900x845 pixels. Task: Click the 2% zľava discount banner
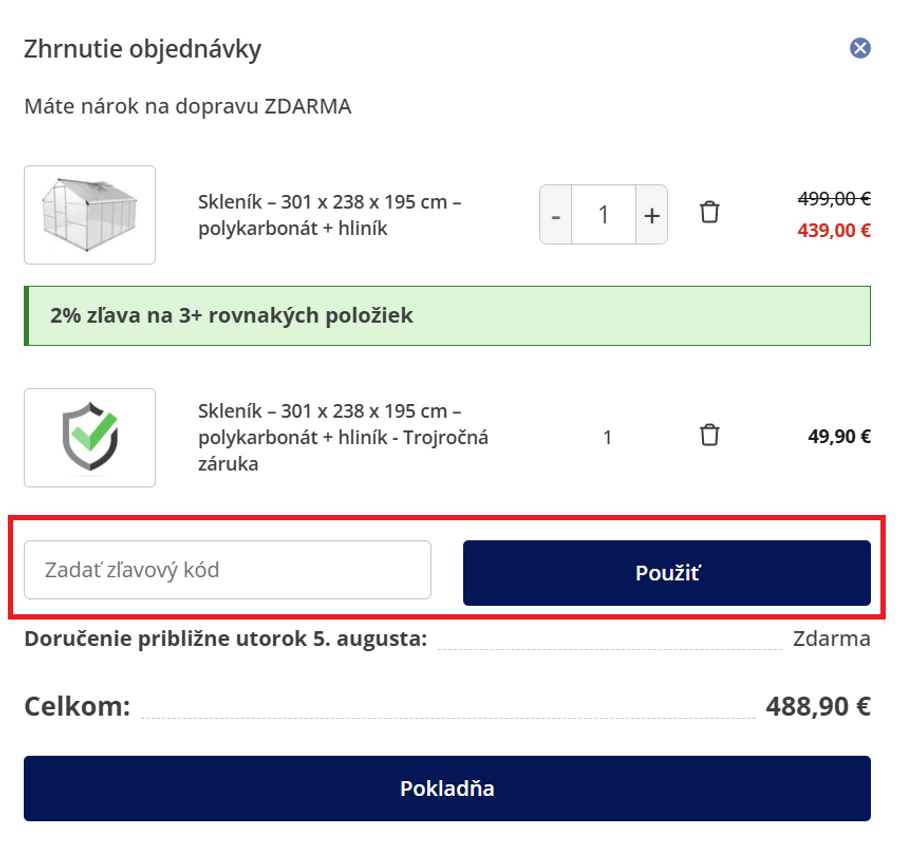(447, 316)
